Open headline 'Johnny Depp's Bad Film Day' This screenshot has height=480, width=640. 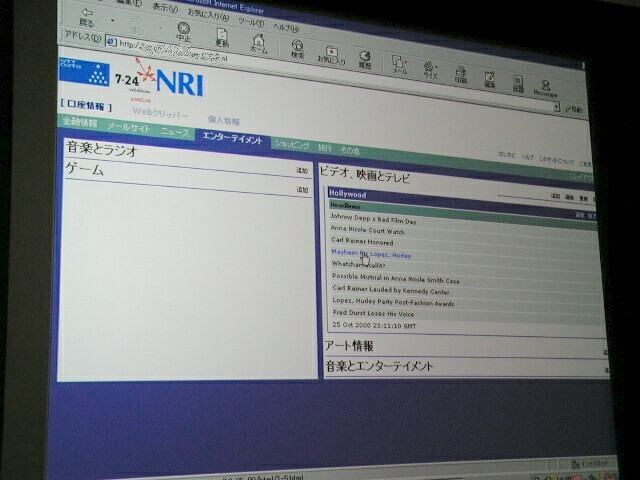tap(373, 217)
